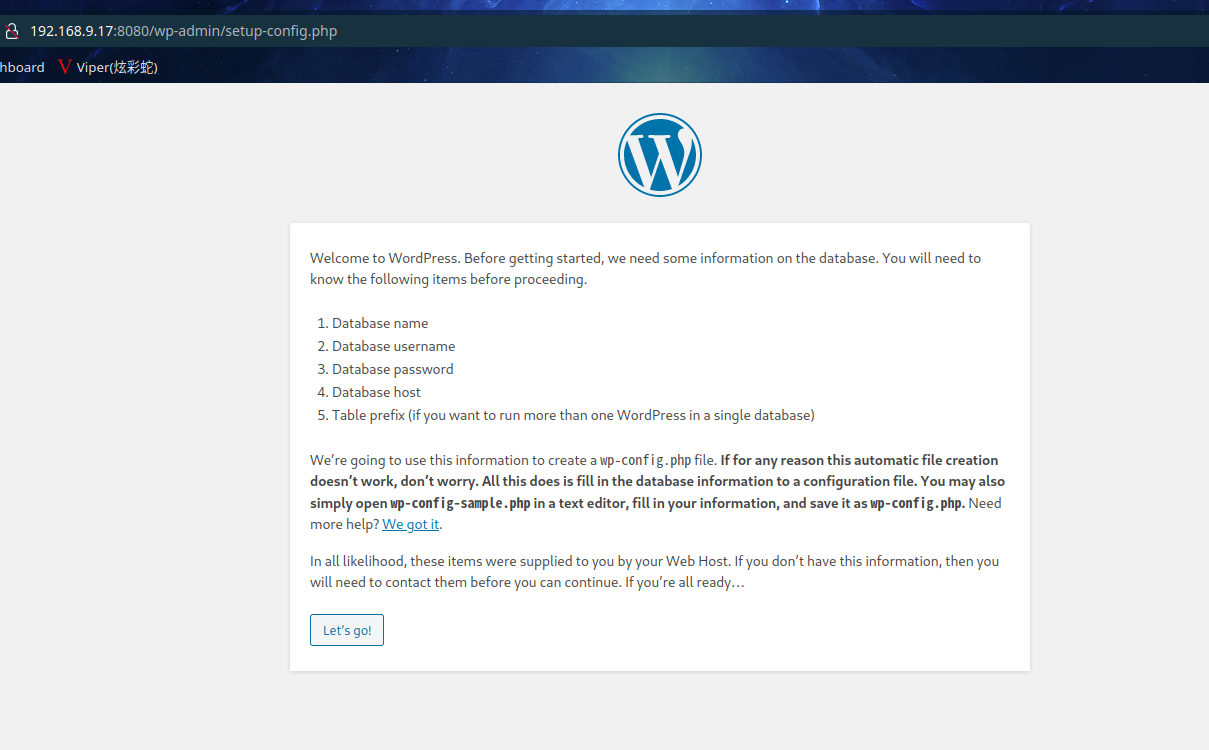Viewport: 1209px width, 750px height.
Task: Click the URL address bar
Action: point(604,31)
